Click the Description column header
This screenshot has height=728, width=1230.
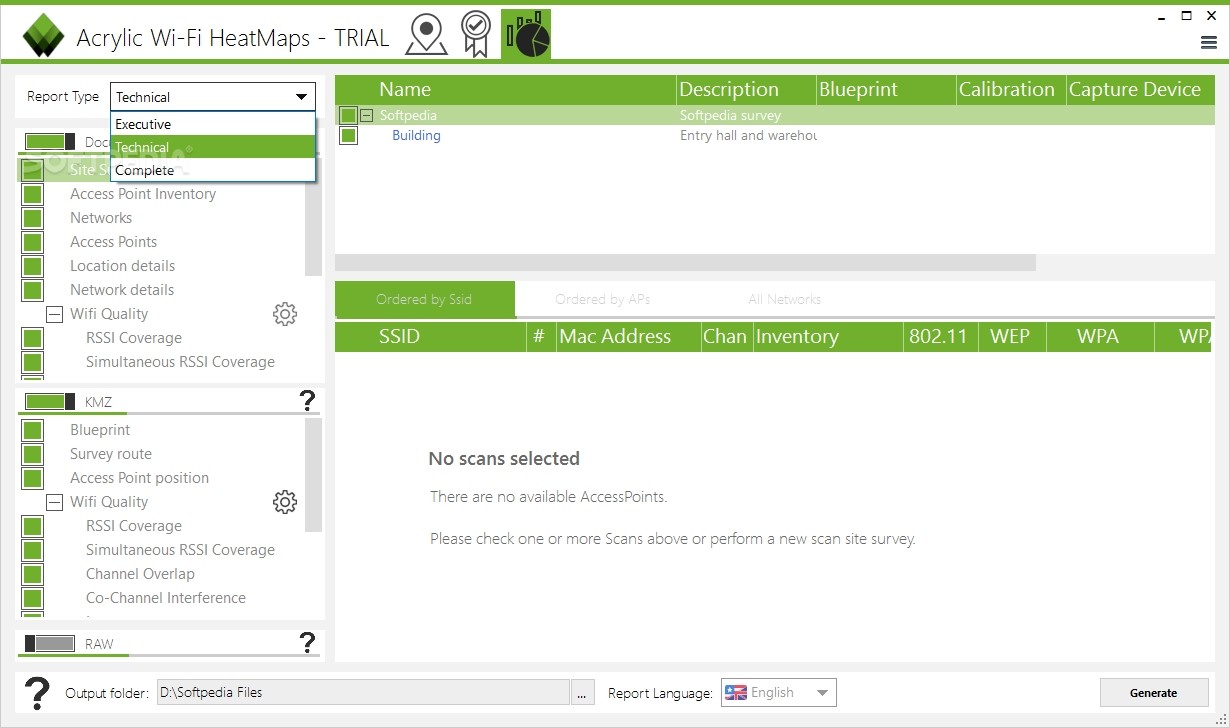point(747,90)
